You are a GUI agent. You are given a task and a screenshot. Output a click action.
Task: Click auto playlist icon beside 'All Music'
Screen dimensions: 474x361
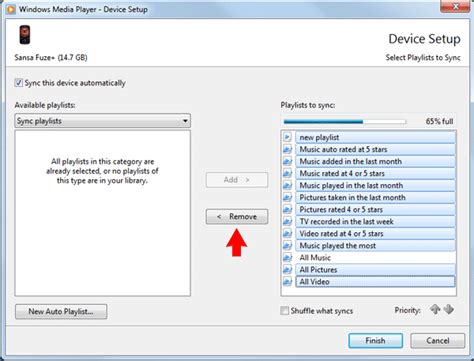point(288,257)
